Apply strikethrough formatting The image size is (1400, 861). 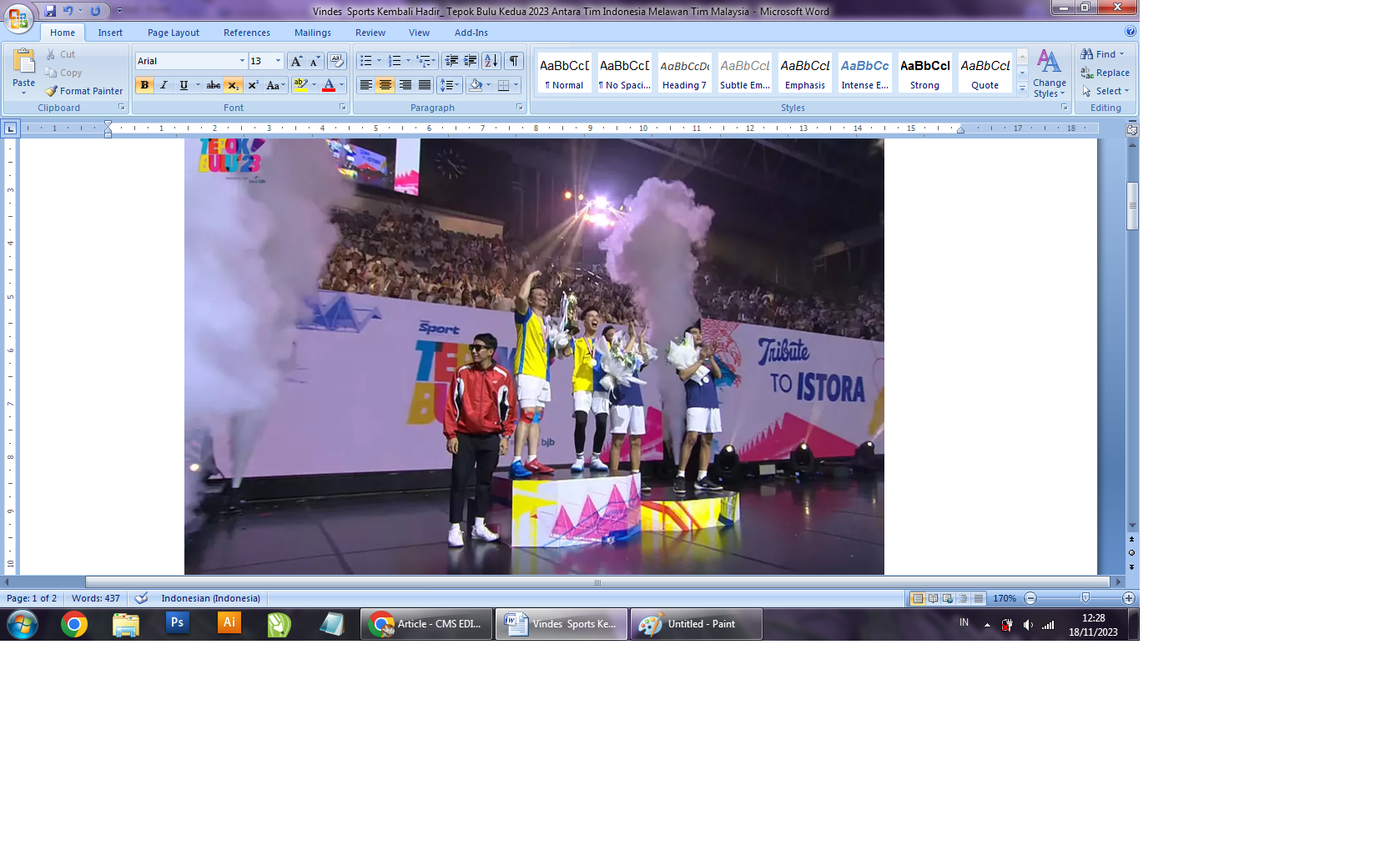[214, 85]
